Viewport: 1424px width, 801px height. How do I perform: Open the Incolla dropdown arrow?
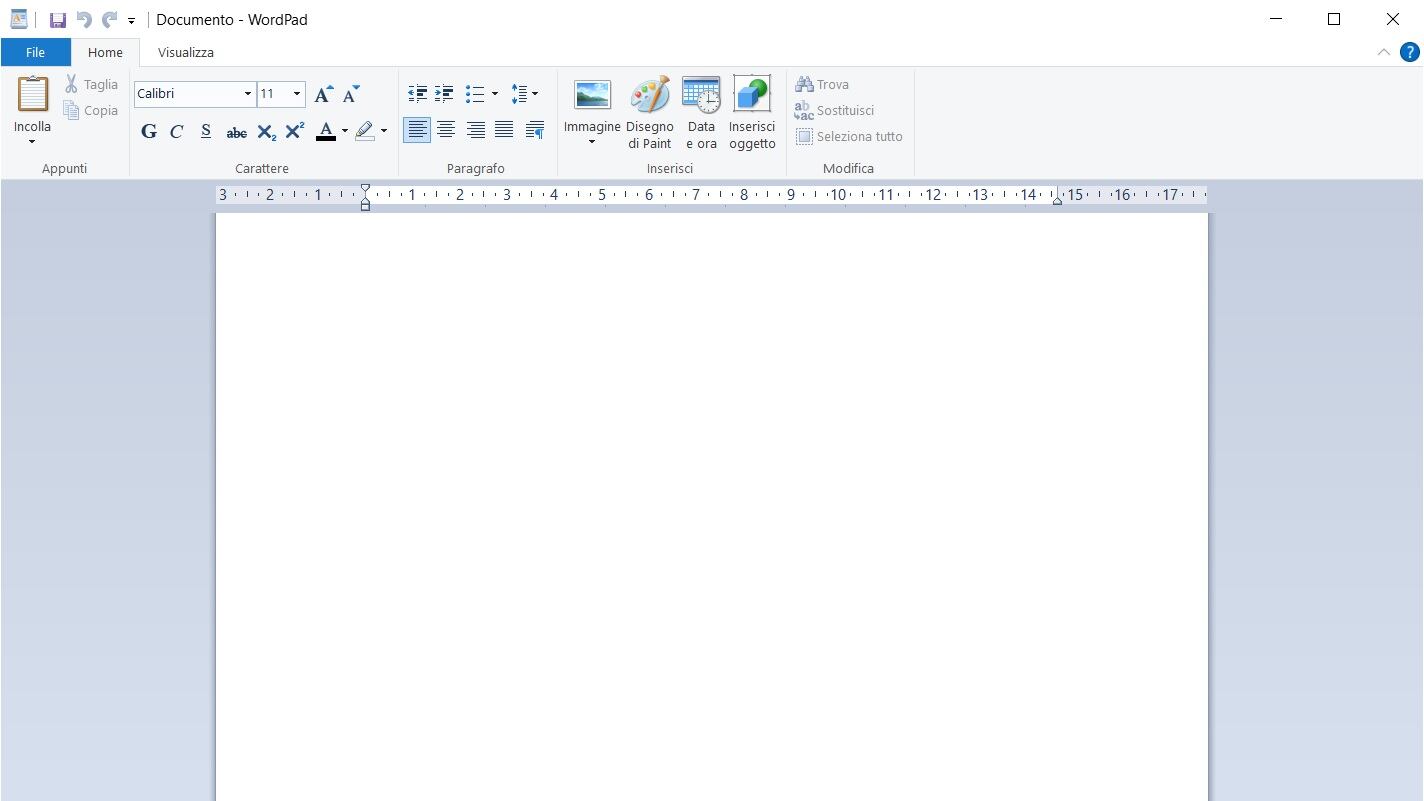(32, 141)
